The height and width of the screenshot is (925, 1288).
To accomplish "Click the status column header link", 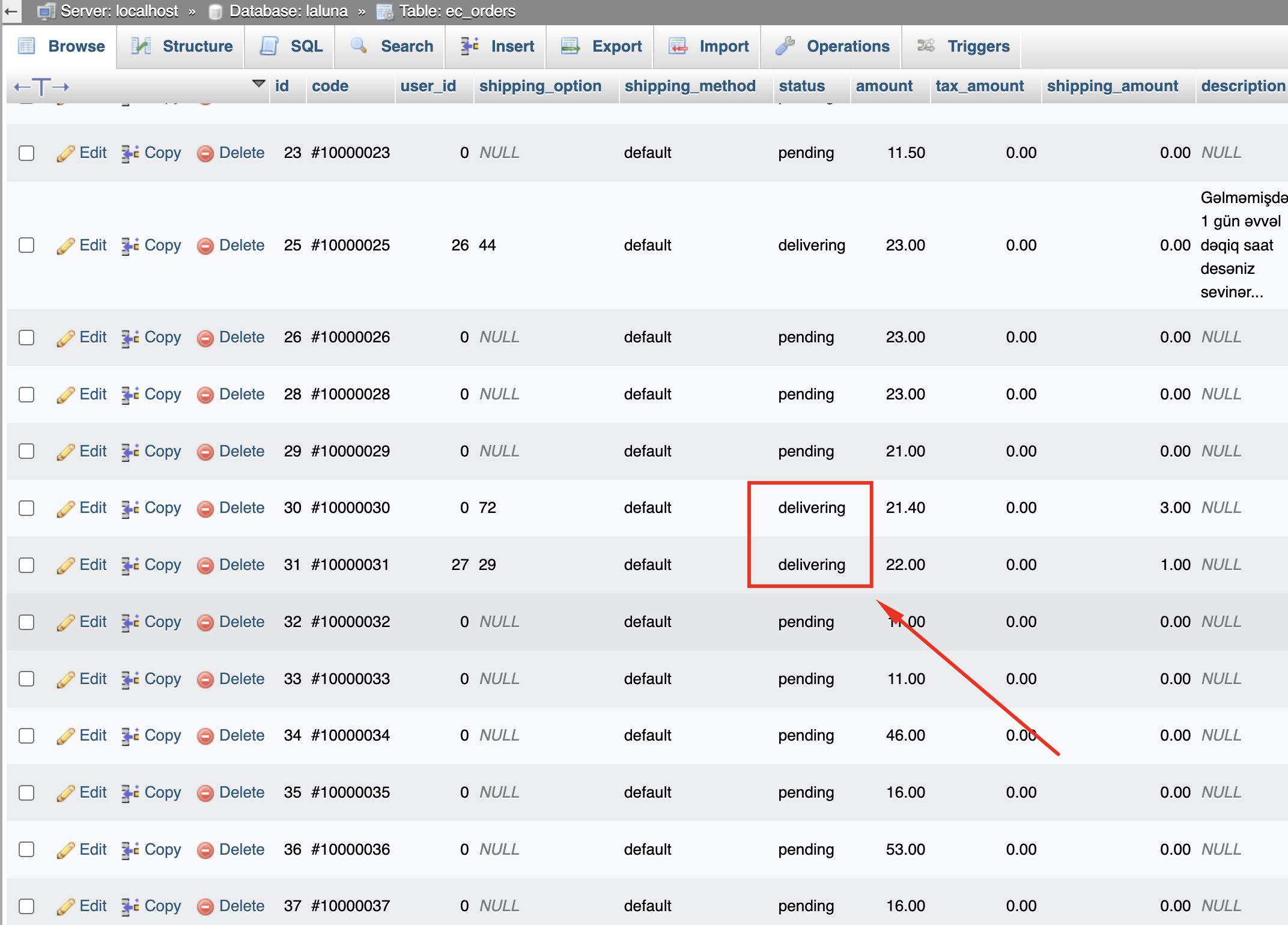I will [x=801, y=86].
